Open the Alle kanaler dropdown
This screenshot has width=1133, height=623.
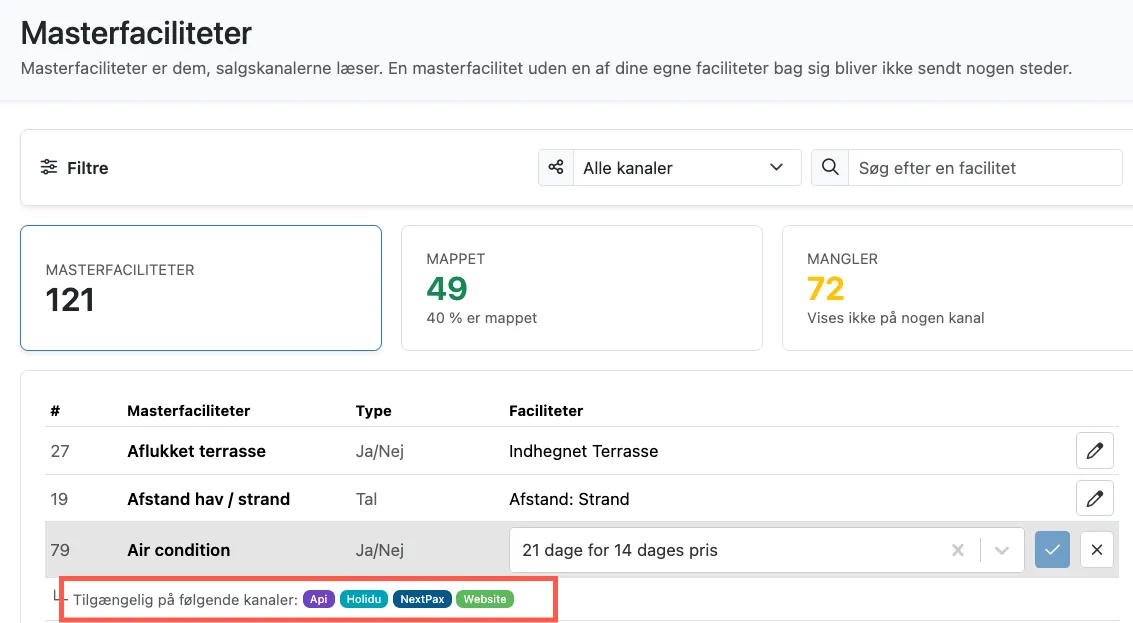[686, 168]
